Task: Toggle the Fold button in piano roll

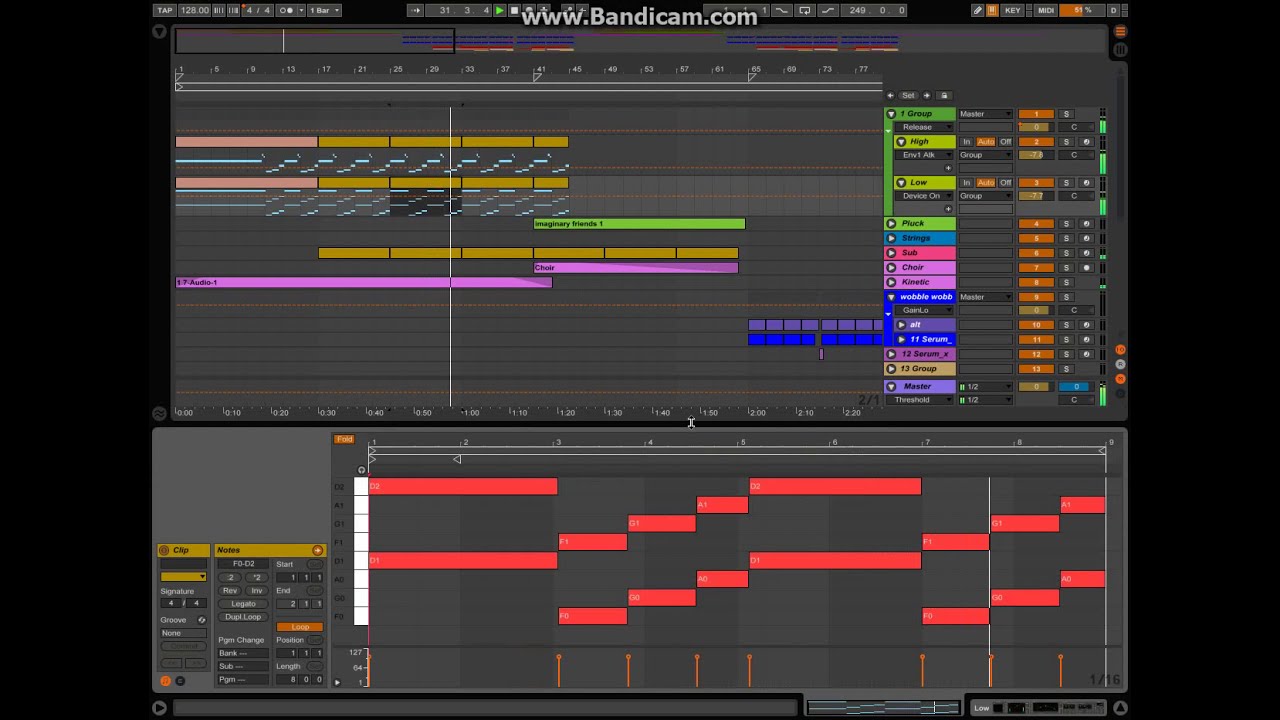Action: [x=344, y=439]
